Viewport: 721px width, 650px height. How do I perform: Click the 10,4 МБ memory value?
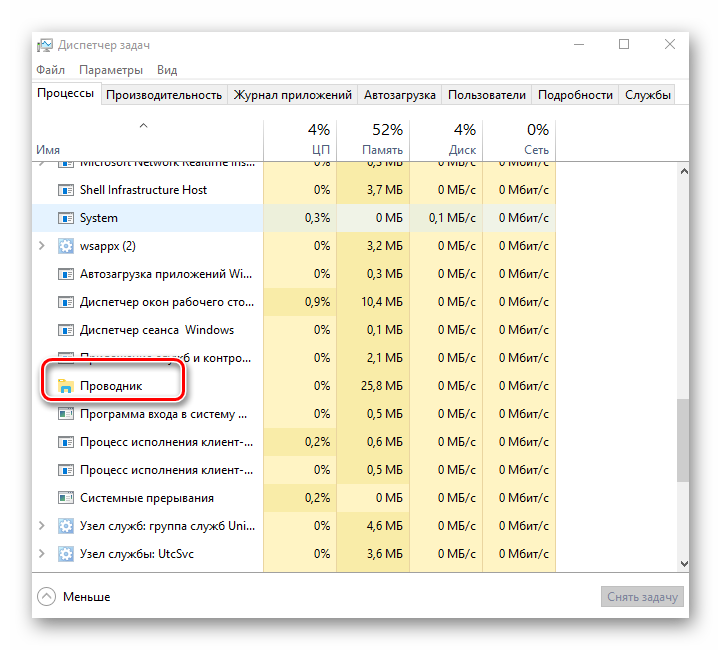(x=382, y=302)
